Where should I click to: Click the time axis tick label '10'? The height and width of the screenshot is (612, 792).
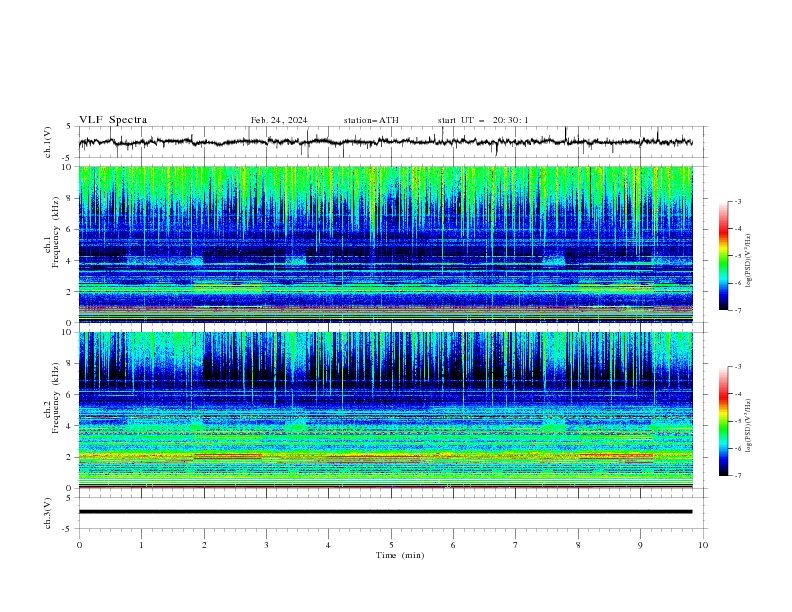click(x=703, y=545)
